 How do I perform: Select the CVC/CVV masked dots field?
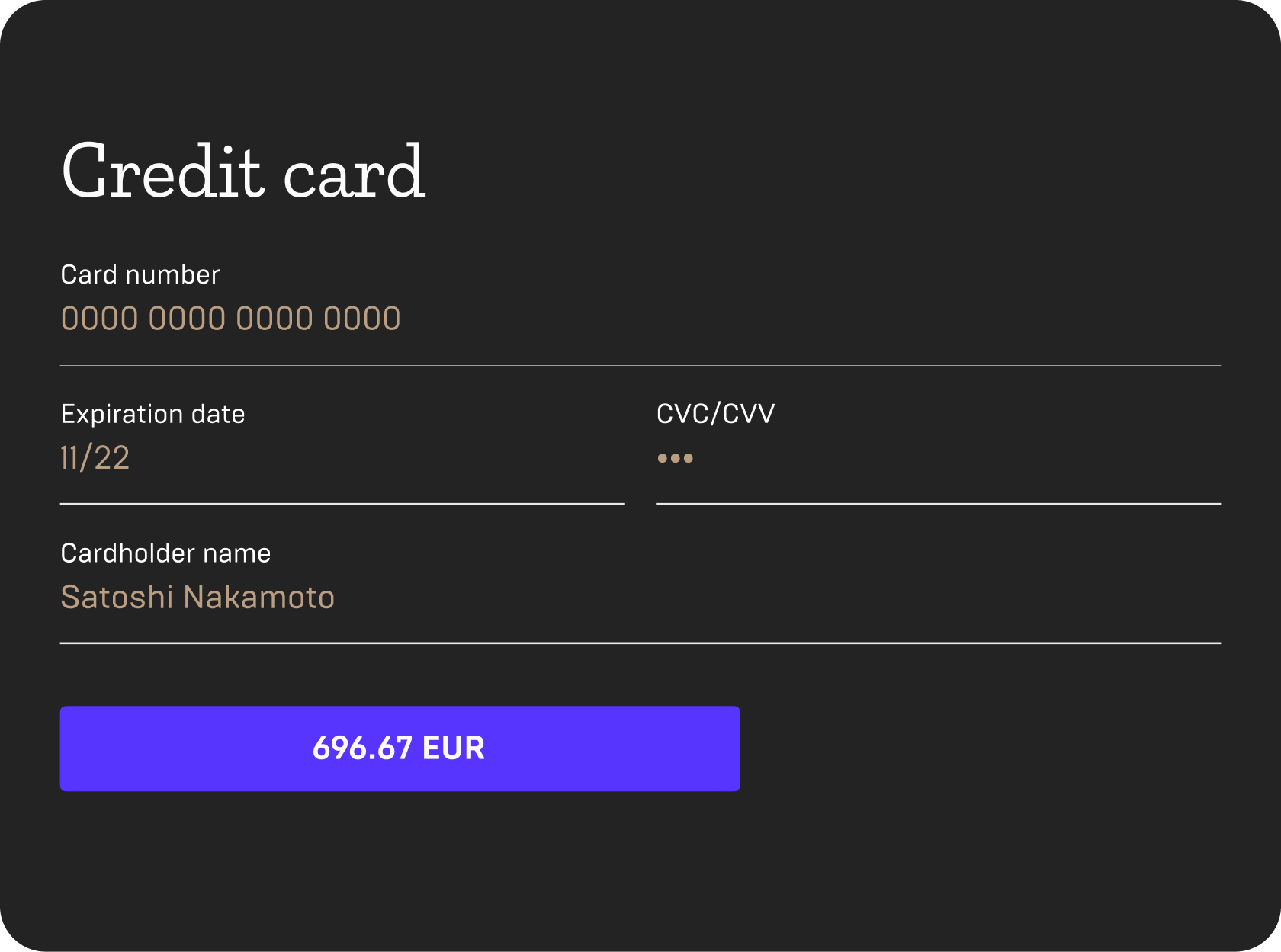(x=939, y=458)
